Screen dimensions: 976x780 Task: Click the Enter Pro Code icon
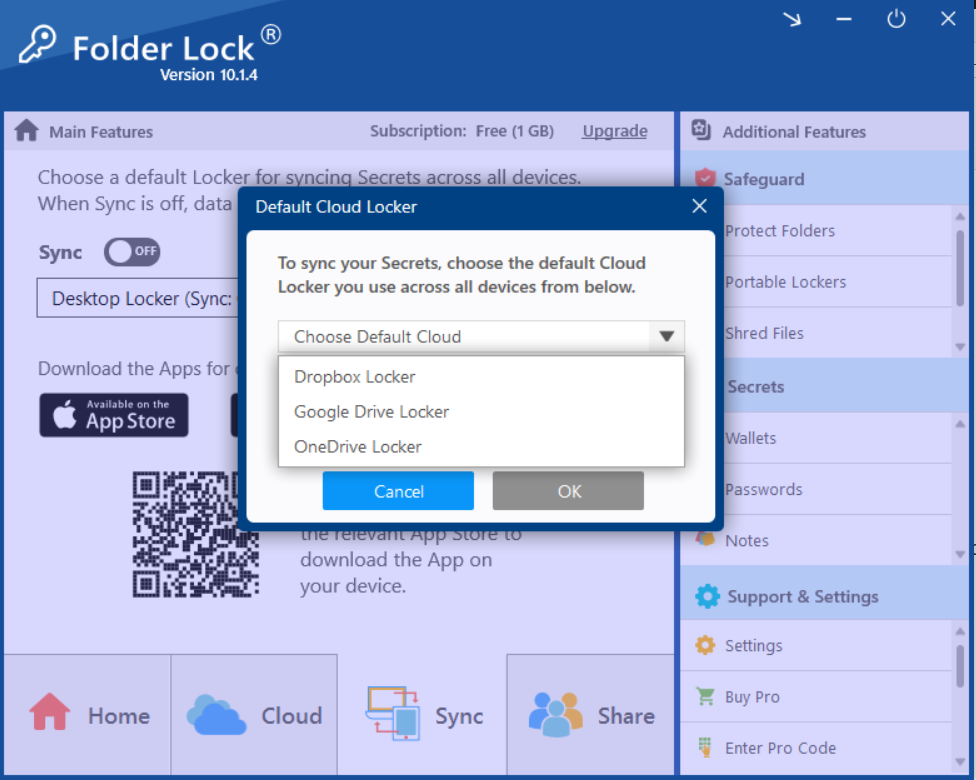(x=705, y=747)
